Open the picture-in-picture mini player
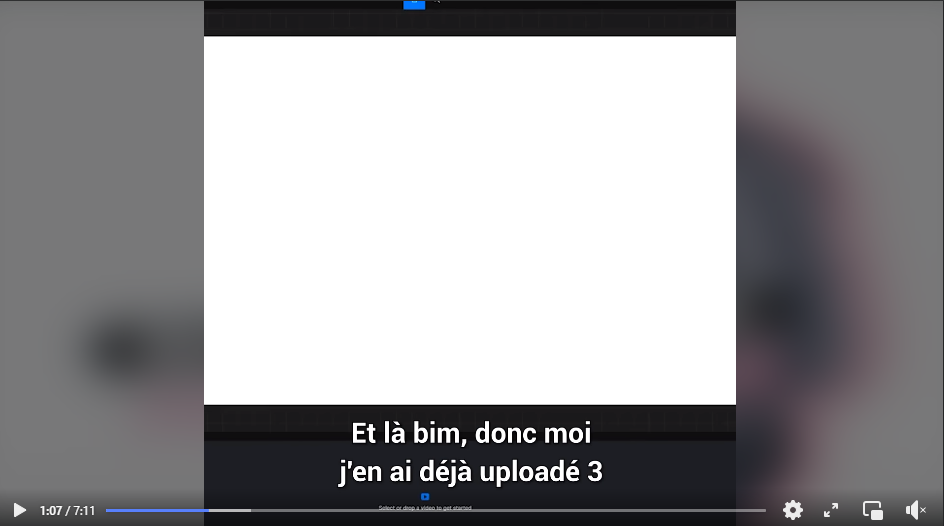 pos(873,510)
